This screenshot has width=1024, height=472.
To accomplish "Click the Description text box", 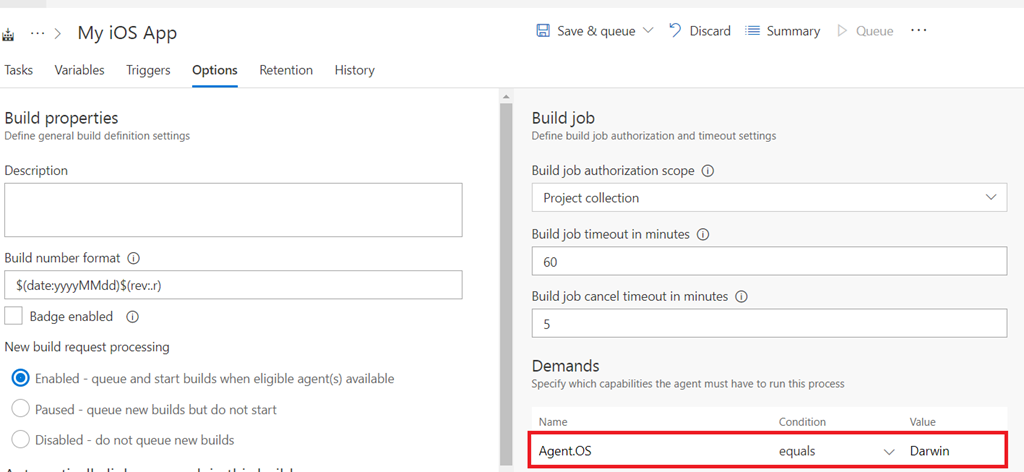I will [233, 210].
